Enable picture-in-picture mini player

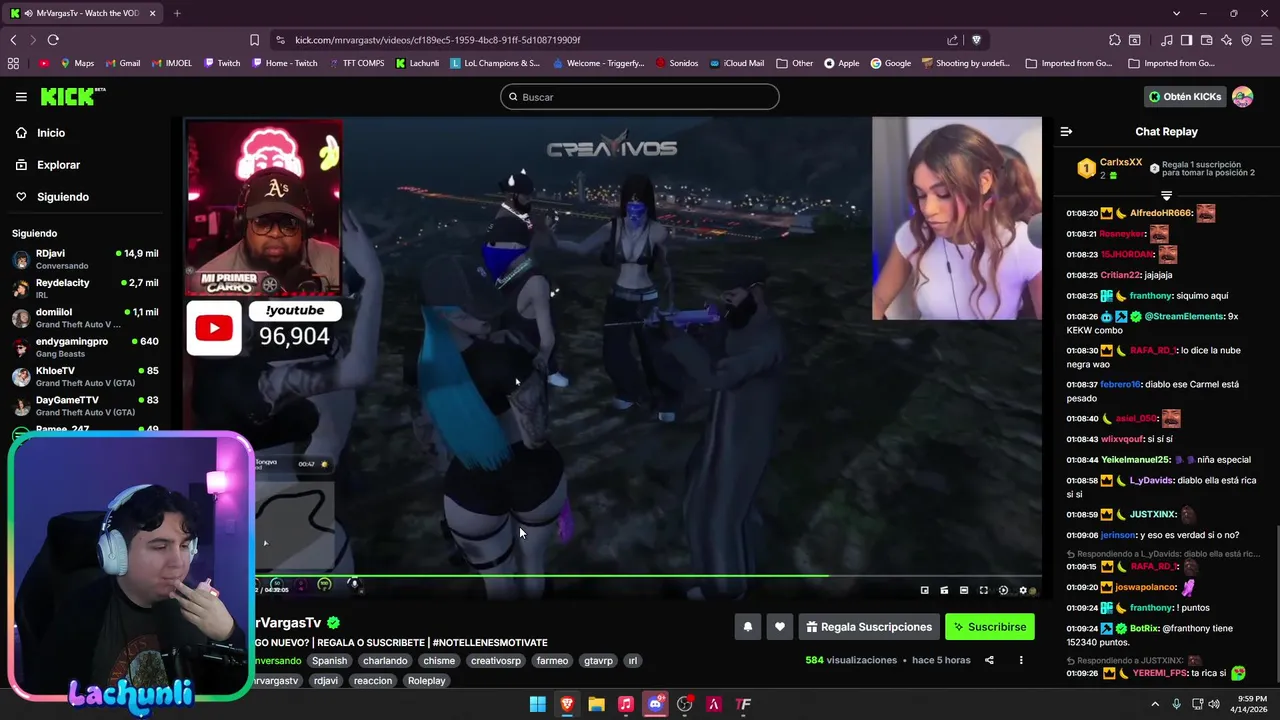pos(925,590)
